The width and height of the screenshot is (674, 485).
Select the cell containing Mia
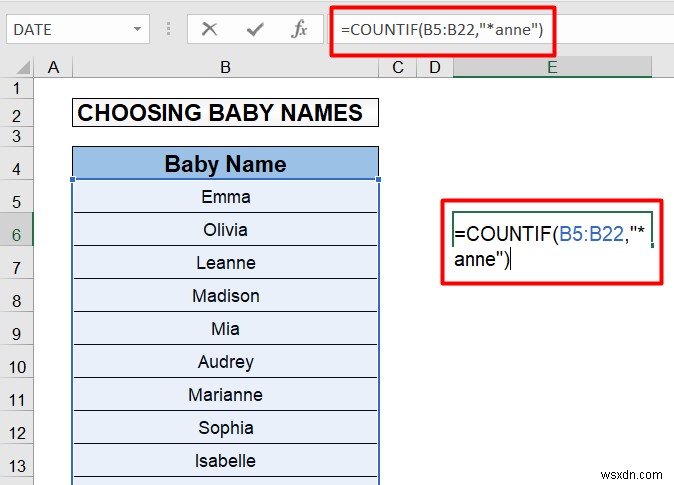pos(225,329)
